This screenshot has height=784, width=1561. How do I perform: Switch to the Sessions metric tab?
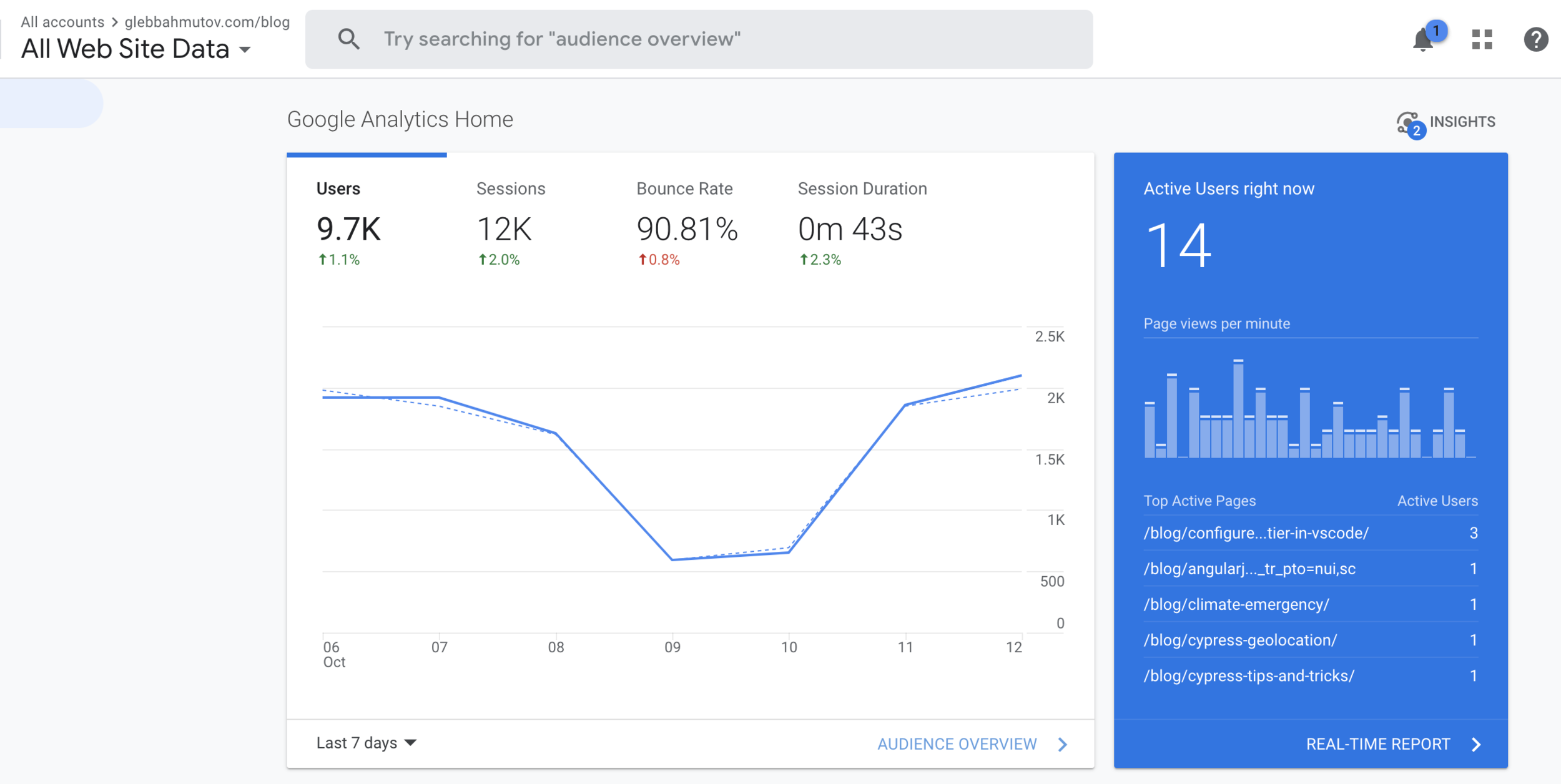tap(510, 189)
